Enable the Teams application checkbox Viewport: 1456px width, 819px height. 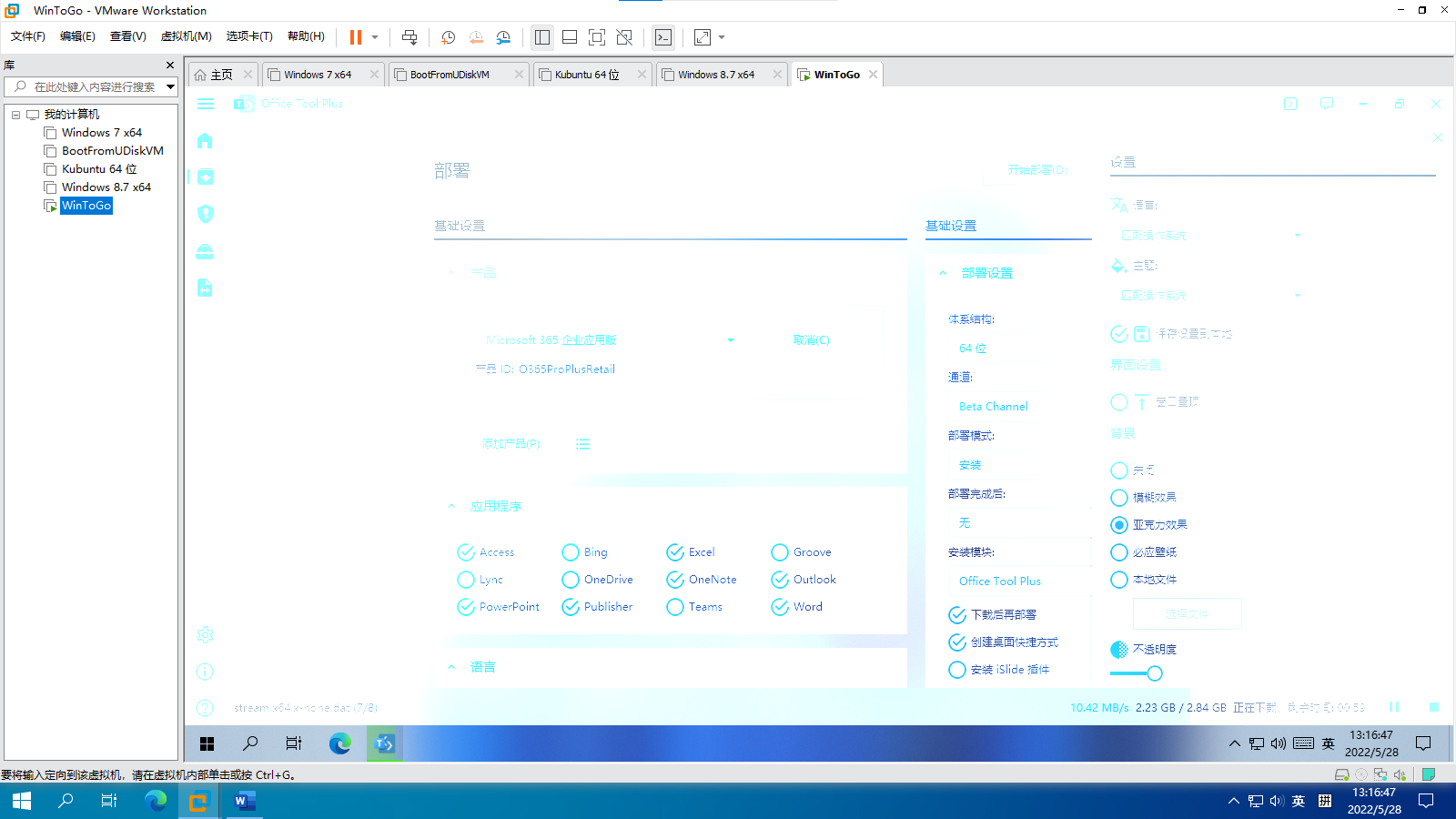(675, 607)
